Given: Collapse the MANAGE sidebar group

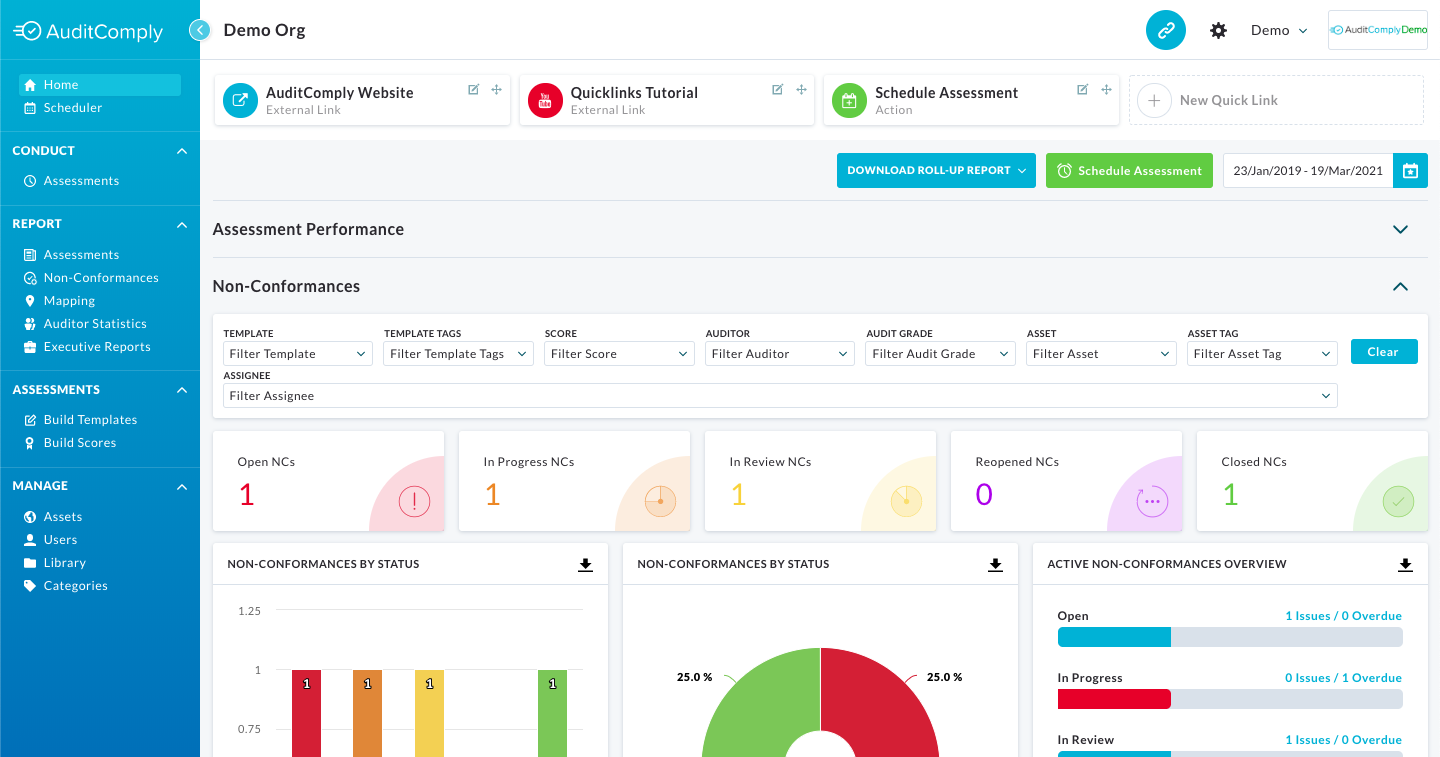Looking at the screenshot, I should click(182, 486).
